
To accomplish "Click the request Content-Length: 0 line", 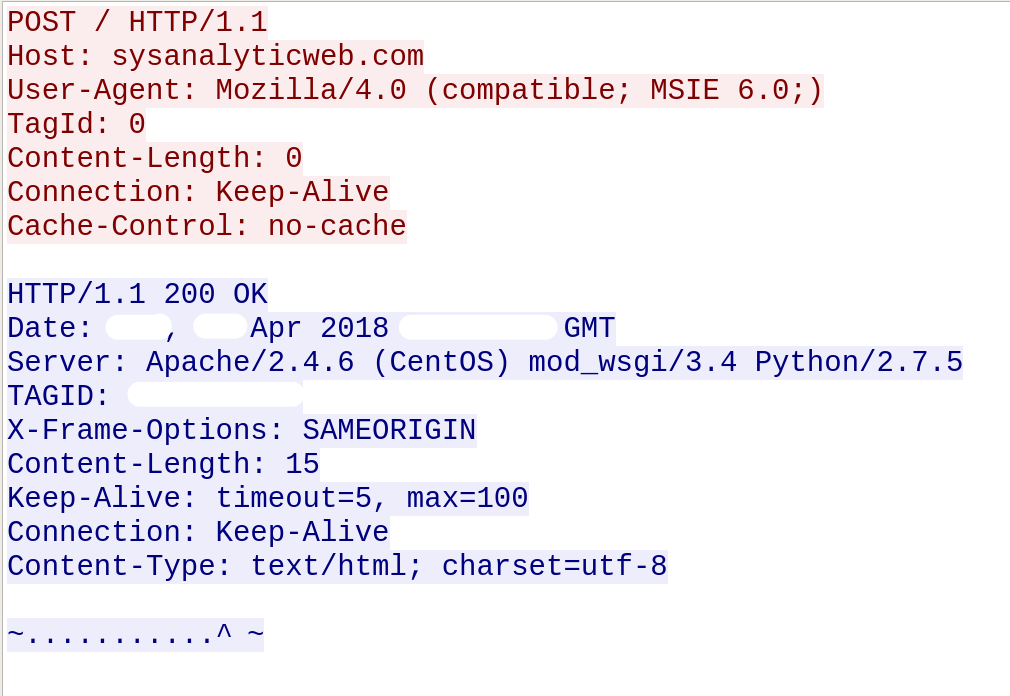I will point(154,158).
